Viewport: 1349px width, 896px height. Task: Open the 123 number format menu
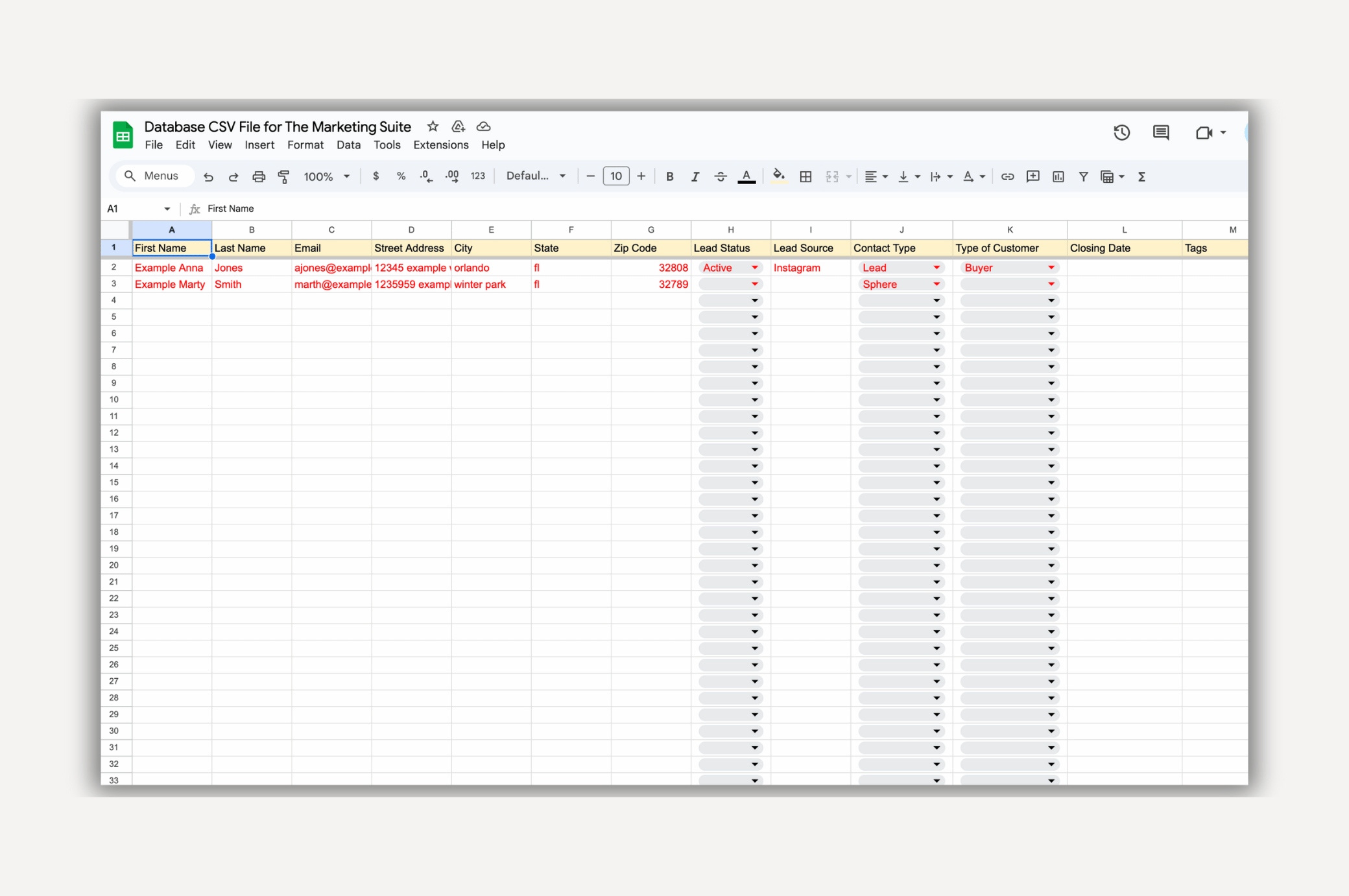tap(478, 176)
